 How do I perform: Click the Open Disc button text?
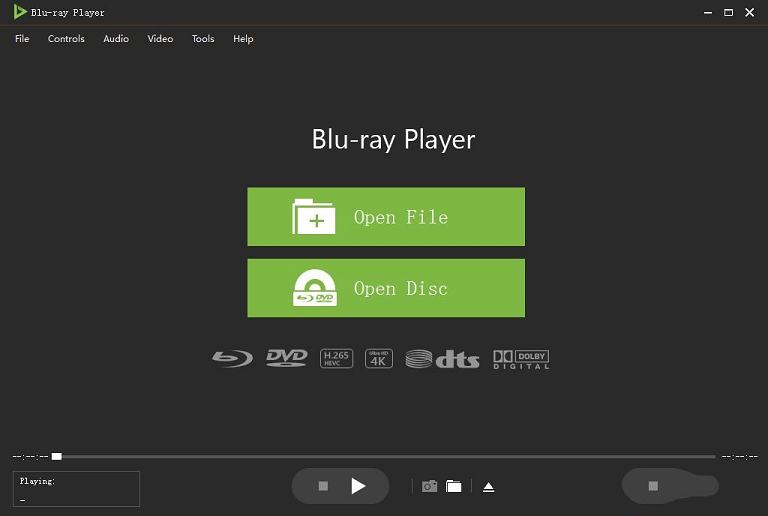coord(400,288)
